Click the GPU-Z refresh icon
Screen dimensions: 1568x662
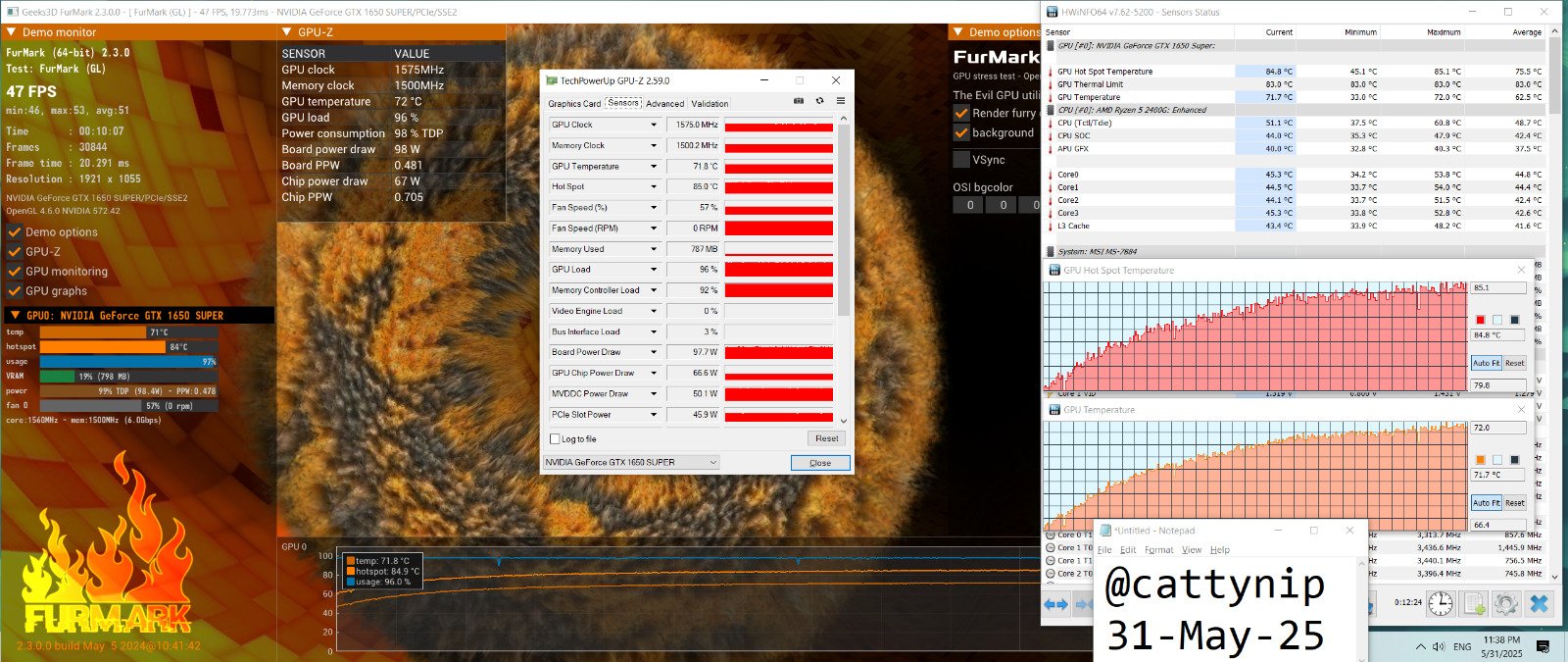coord(820,101)
